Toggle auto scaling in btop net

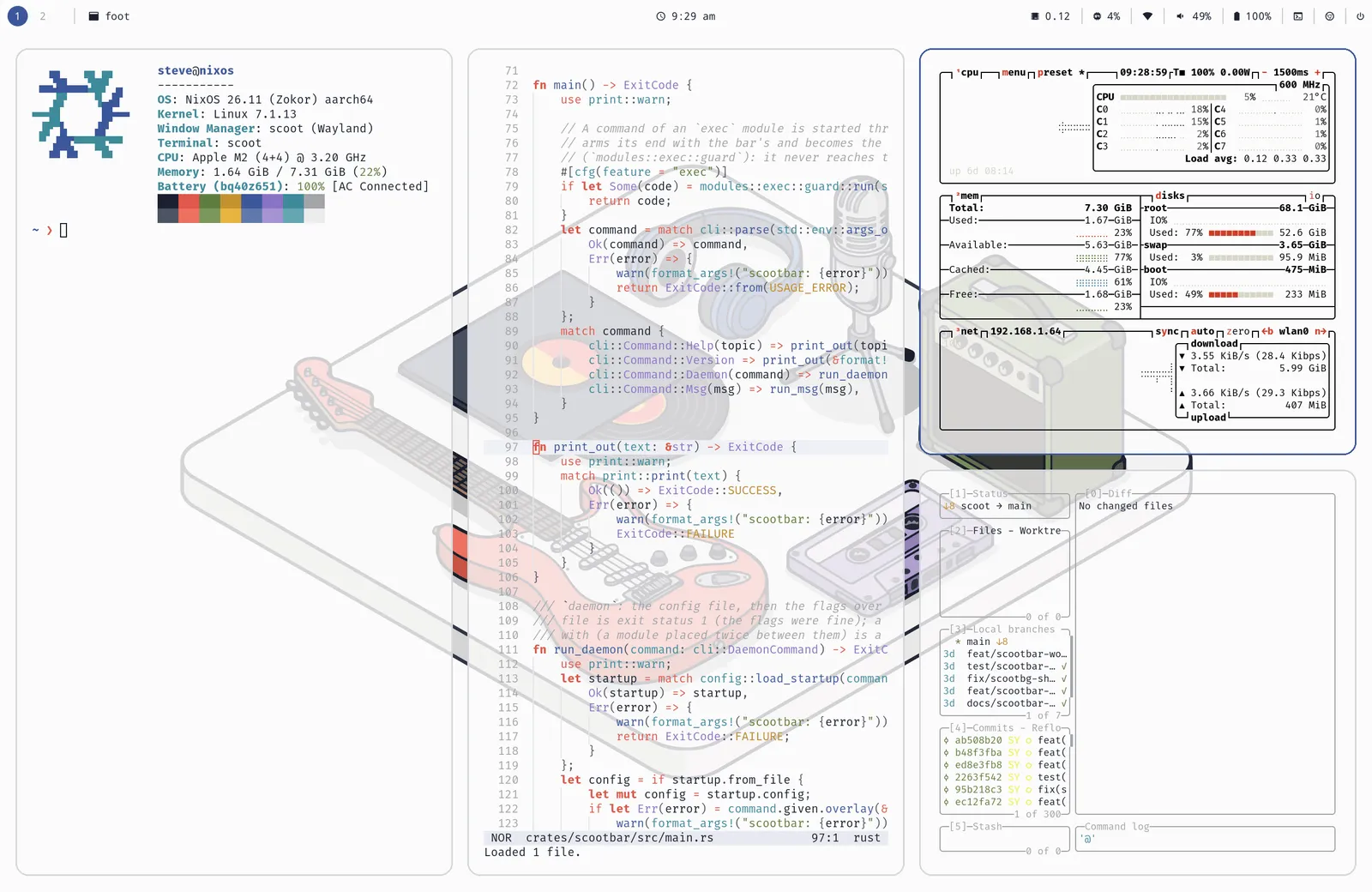pos(1203,332)
